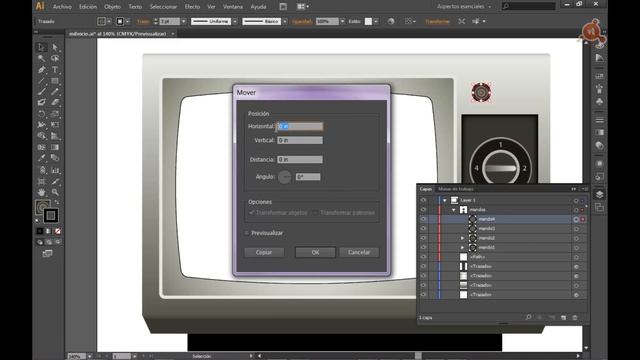Open the Objeto menu
Viewport: 640px width, 360px height.
[x=112, y=7]
